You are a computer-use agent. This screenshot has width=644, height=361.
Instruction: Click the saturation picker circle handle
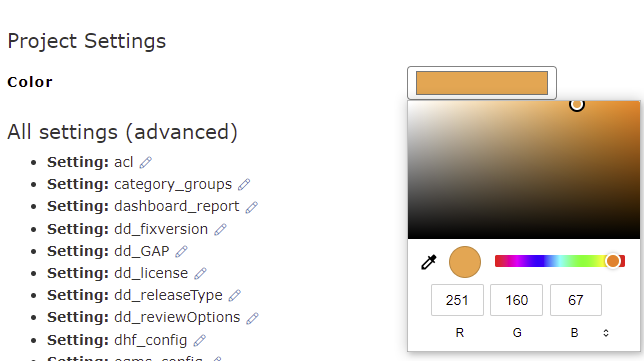[577, 105]
